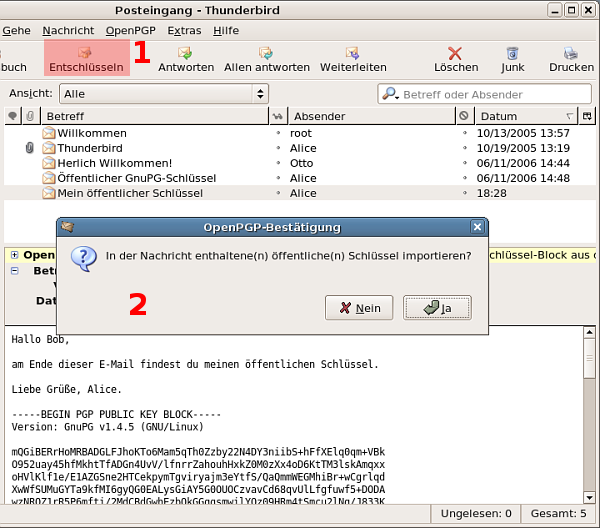Click date 06/11/2006 14:48 cell
This screenshot has height=528, width=600.
[523, 178]
